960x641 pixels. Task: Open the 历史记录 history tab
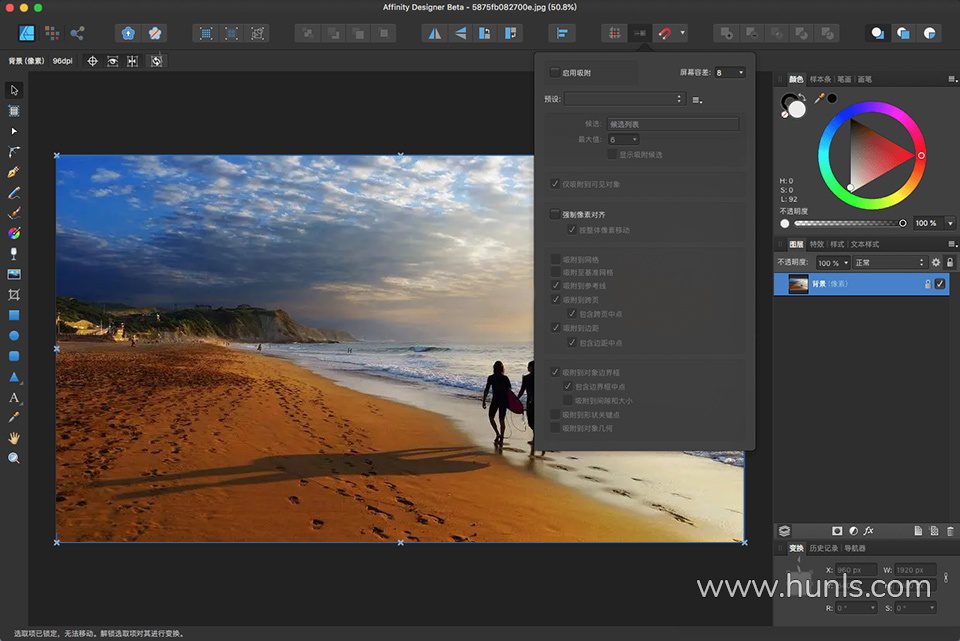tap(824, 548)
